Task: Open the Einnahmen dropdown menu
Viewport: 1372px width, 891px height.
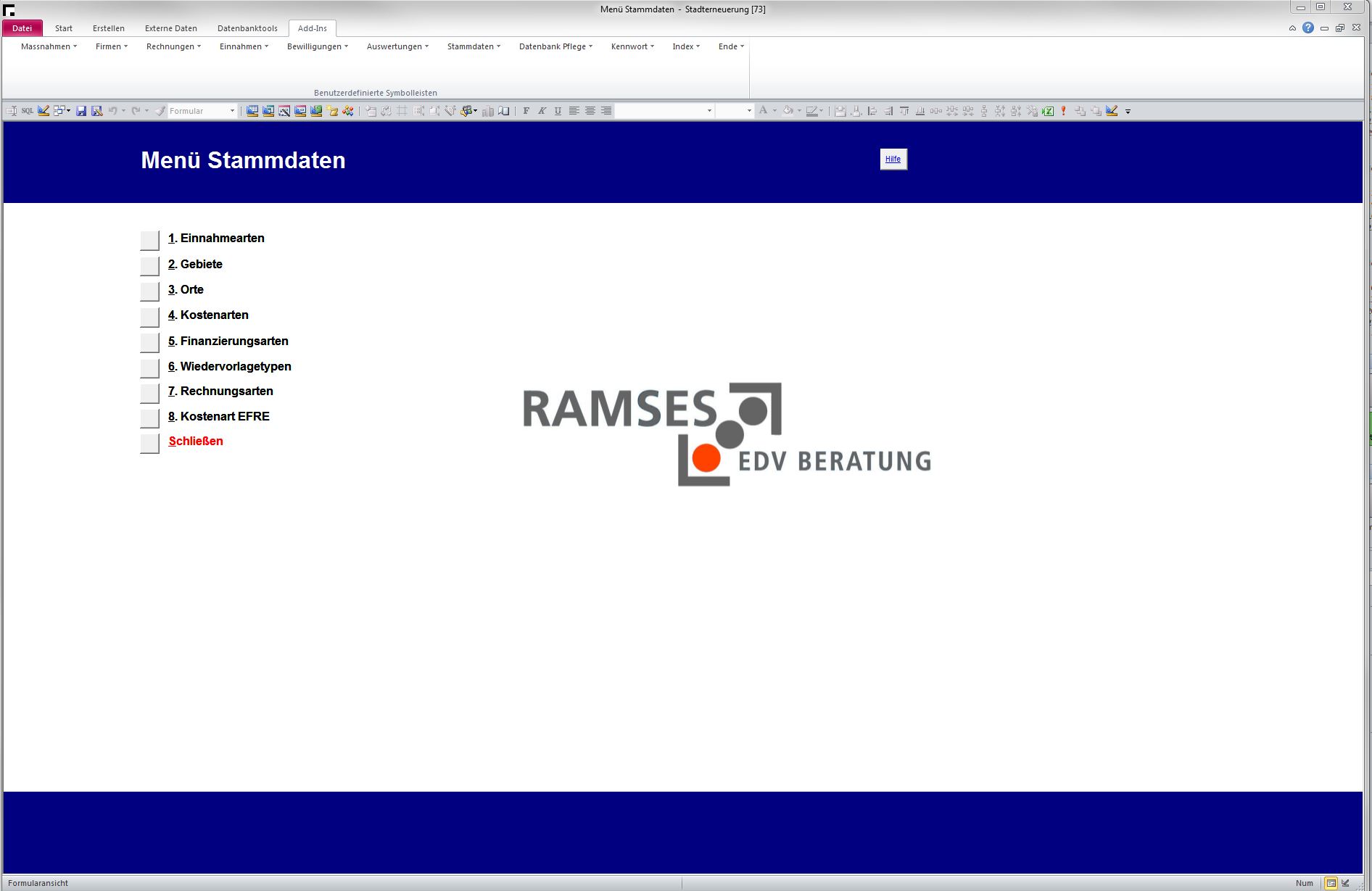Action: pos(244,46)
